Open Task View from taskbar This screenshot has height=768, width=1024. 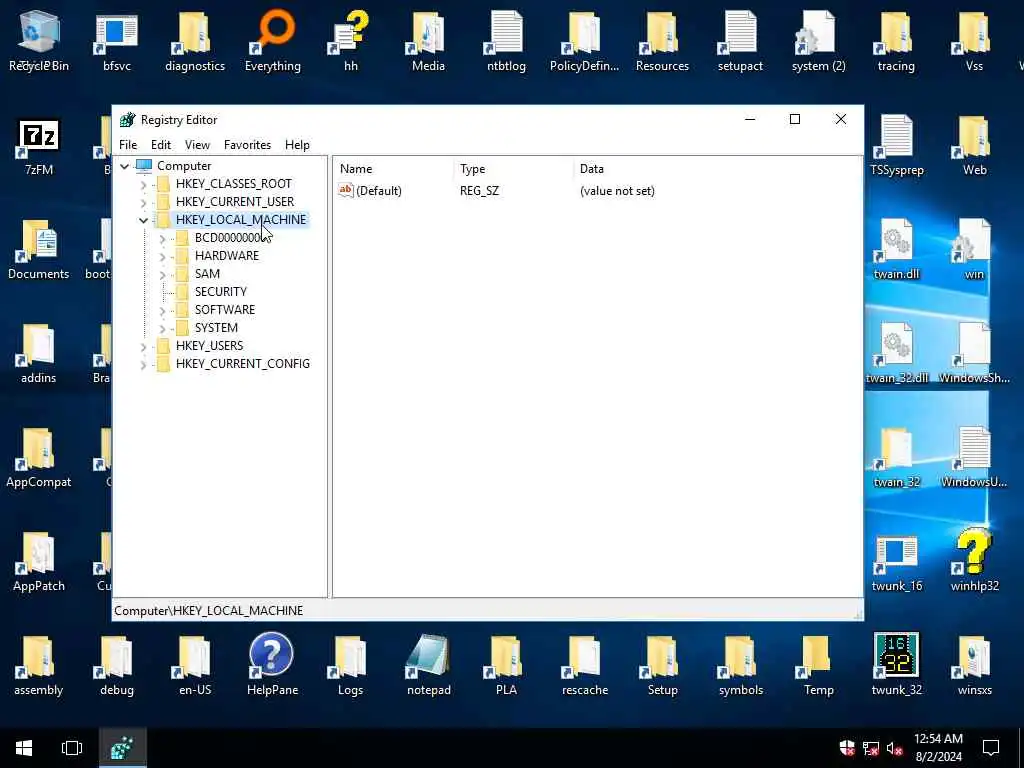(72, 748)
